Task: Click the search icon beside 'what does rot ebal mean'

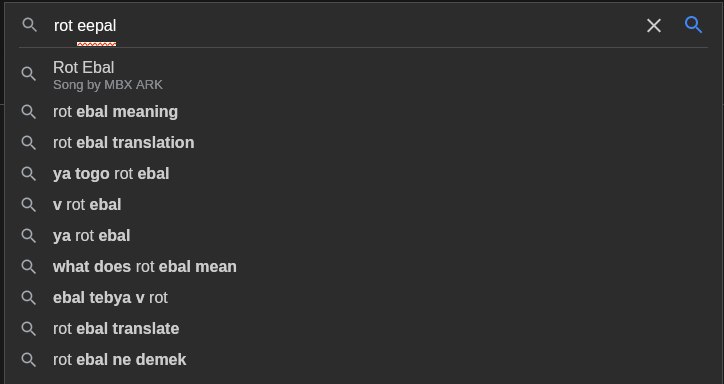Action: coord(29,266)
